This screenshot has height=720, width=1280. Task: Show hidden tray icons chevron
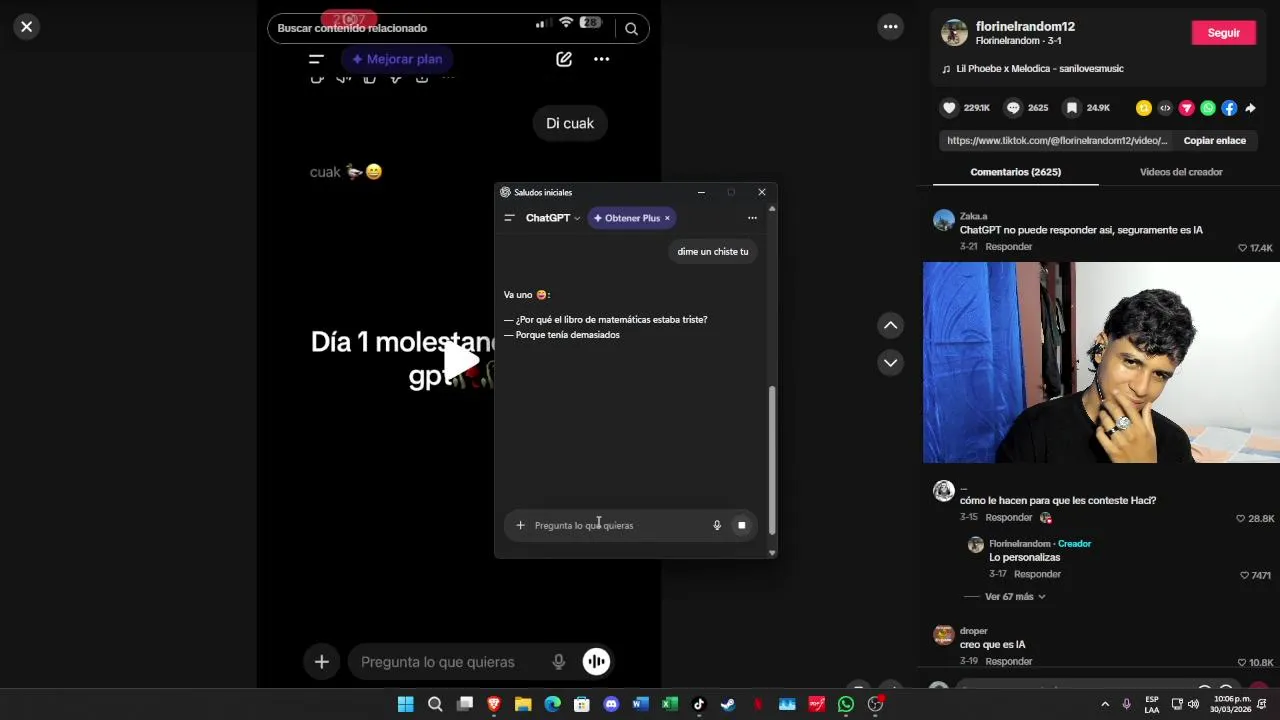(x=1105, y=704)
